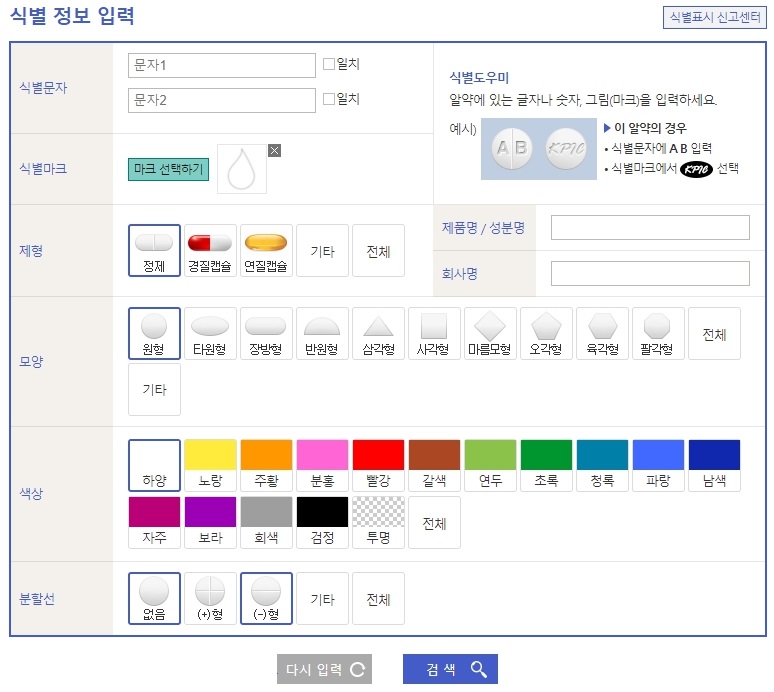Viewport: 774px width, 692px height.
Task: Pick the 빨강 red color
Action: point(378,465)
